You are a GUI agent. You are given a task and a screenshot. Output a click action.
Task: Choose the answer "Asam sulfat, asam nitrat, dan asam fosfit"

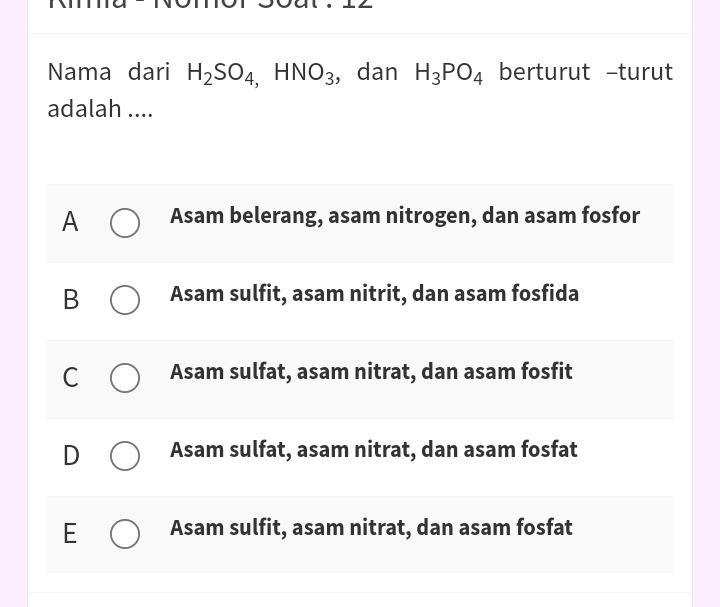click(x=371, y=372)
